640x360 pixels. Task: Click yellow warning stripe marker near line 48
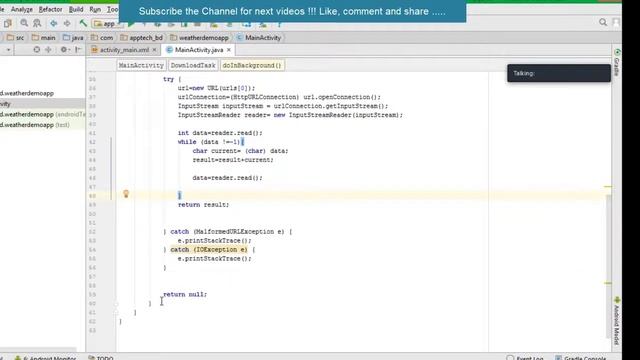(608, 187)
